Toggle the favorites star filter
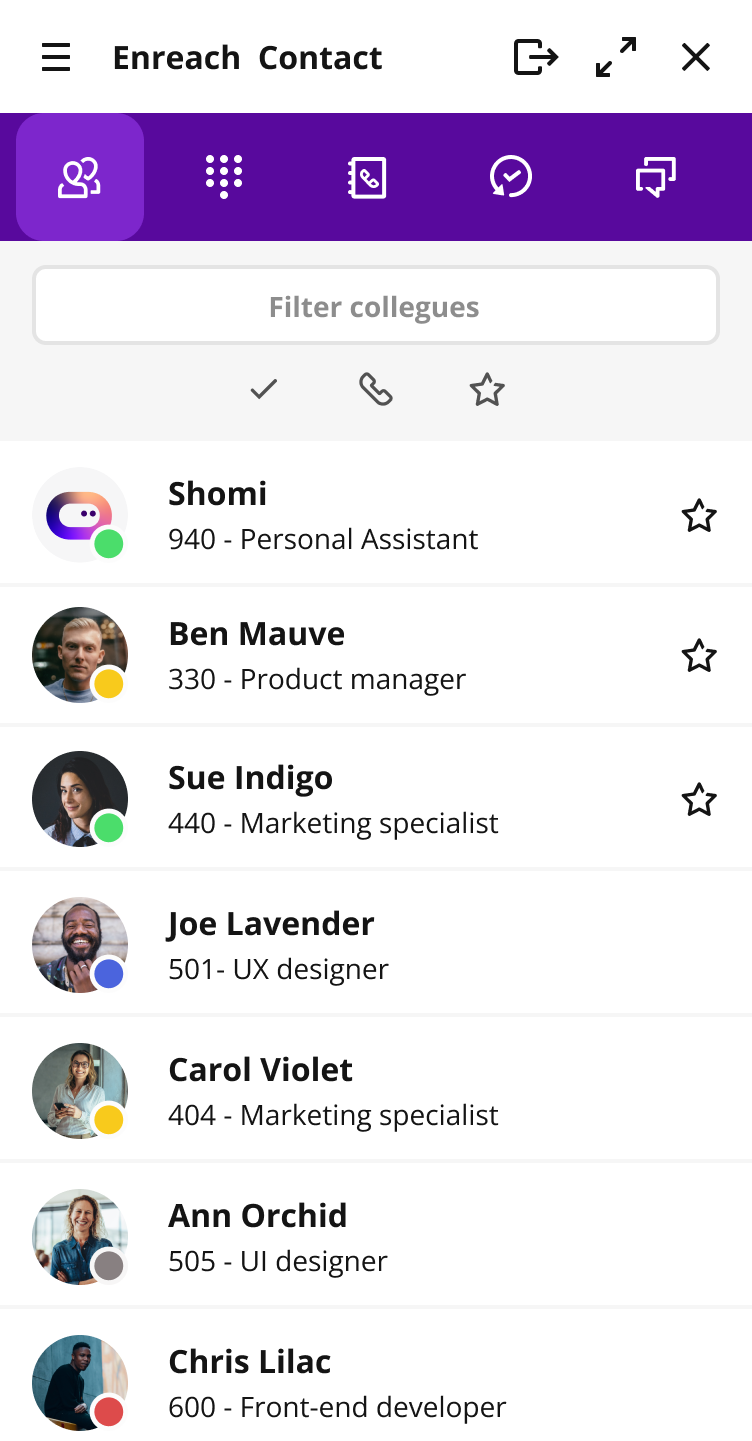 click(x=487, y=389)
